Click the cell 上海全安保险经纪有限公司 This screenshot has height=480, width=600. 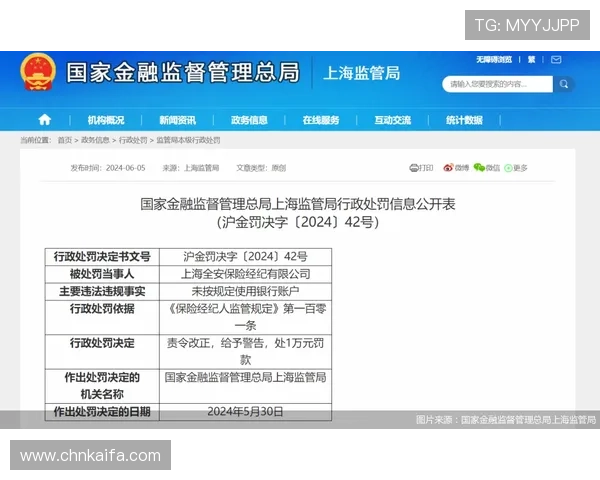pyautogui.click(x=245, y=274)
